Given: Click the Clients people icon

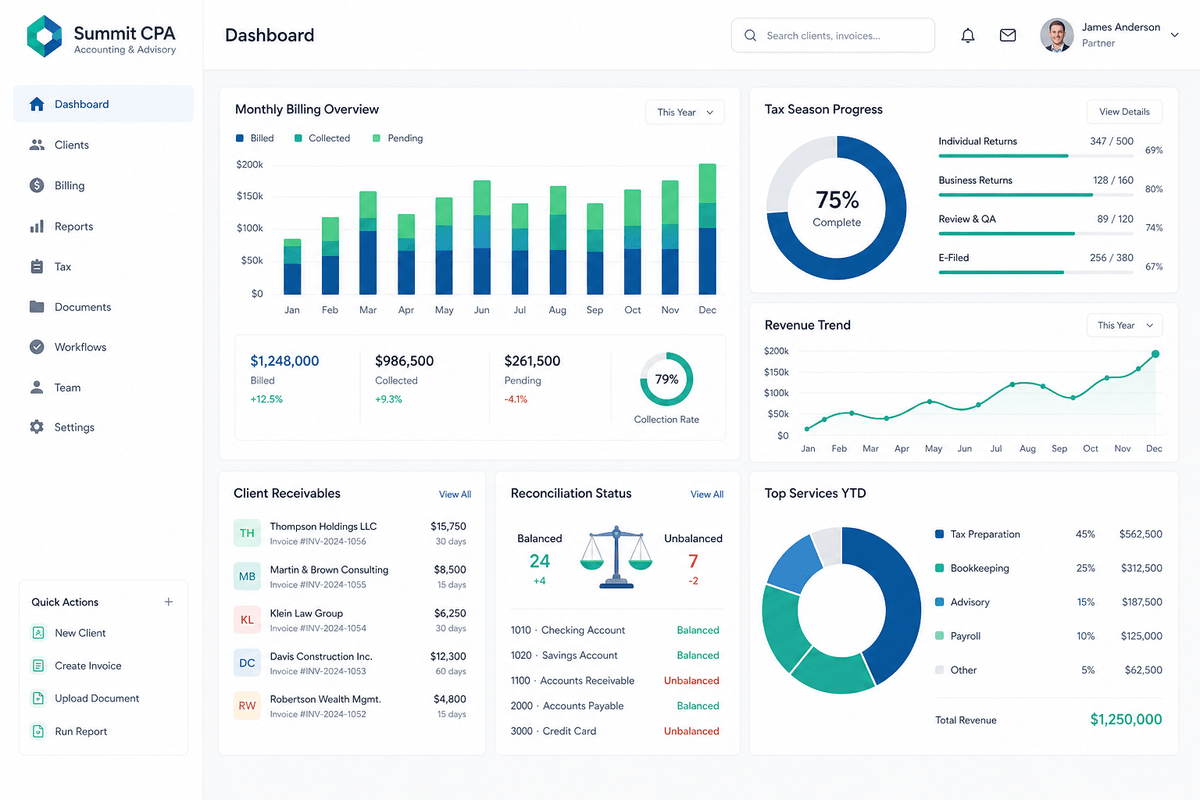Looking at the screenshot, I should point(37,145).
